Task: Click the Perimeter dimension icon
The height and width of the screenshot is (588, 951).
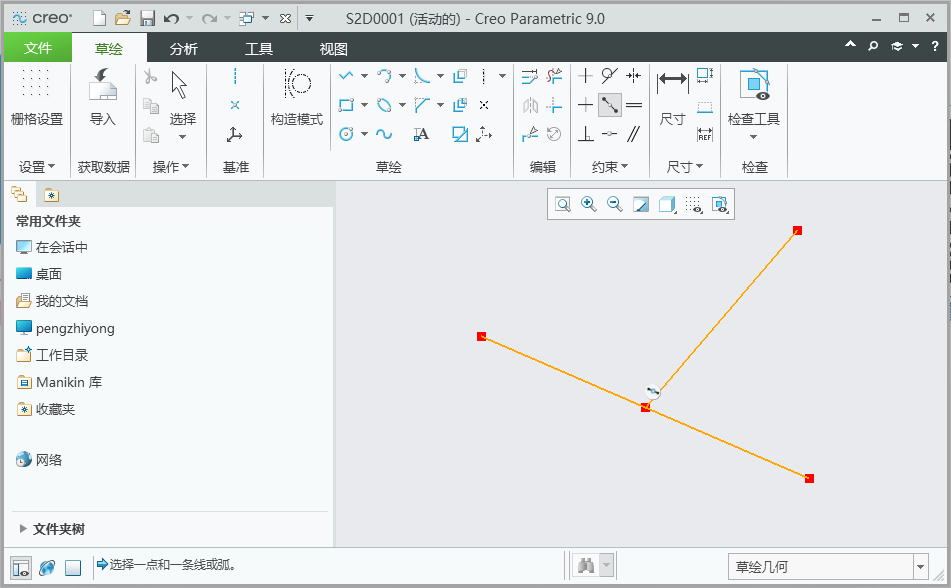Action: tap(705, 76)
